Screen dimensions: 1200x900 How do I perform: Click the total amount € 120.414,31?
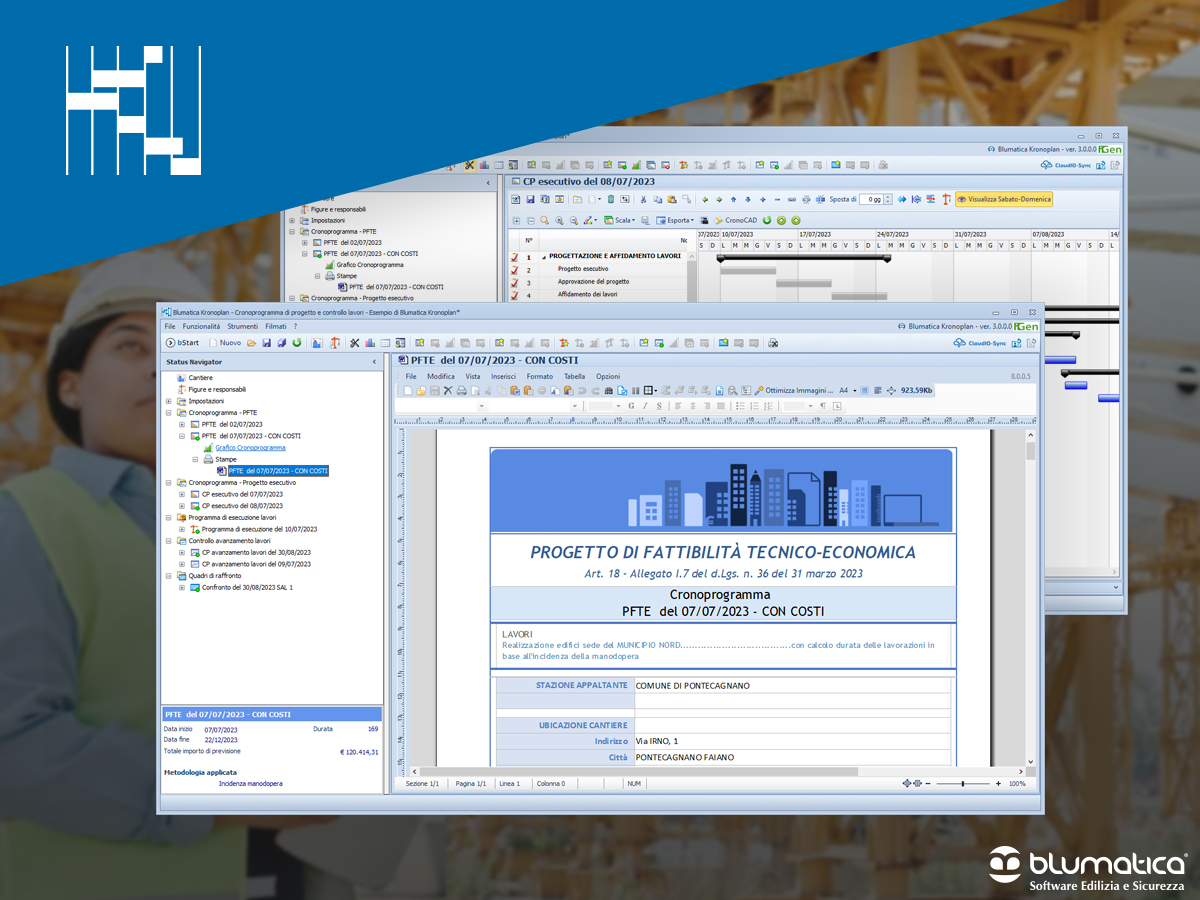click(359, 752)
